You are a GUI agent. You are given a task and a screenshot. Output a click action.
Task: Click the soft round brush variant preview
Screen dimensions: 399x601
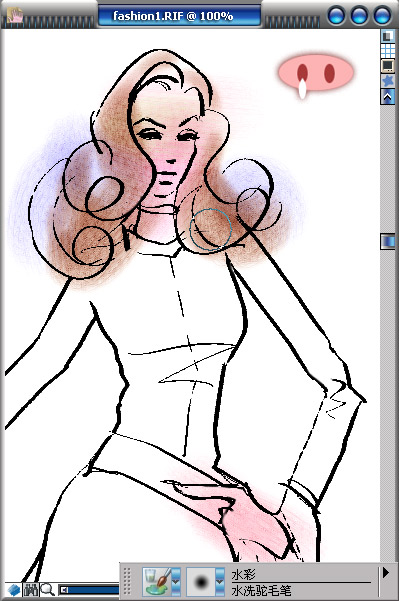pyautogui.click(x=201, y=582)
